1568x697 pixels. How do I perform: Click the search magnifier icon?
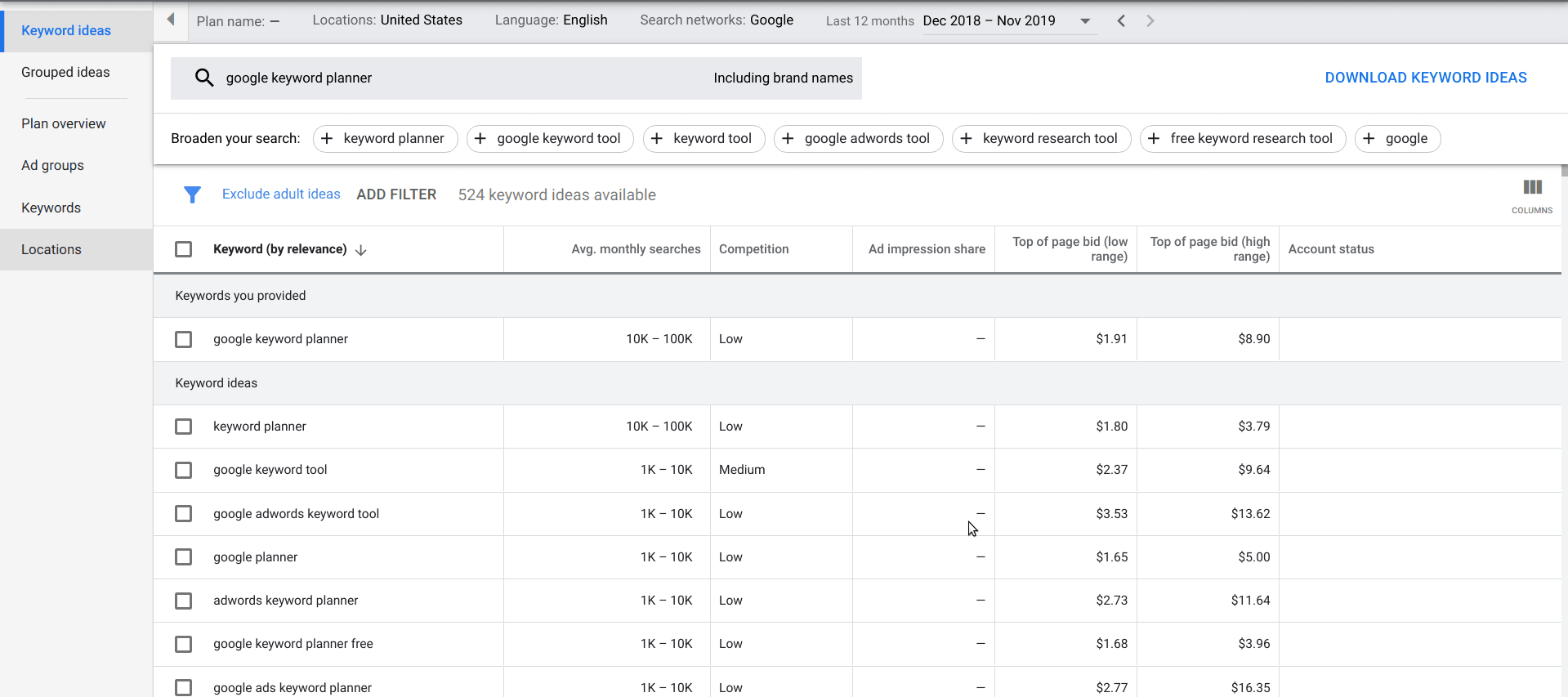pos(204,78)
